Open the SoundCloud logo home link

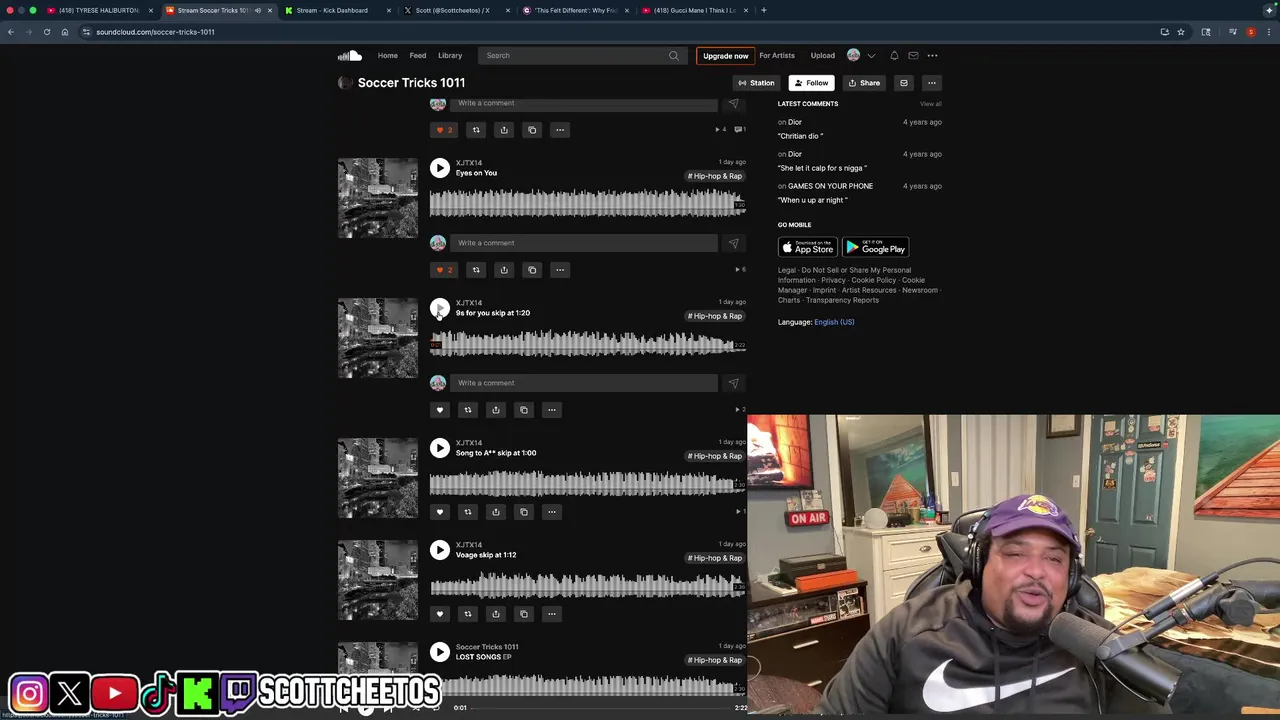[349, 56]
